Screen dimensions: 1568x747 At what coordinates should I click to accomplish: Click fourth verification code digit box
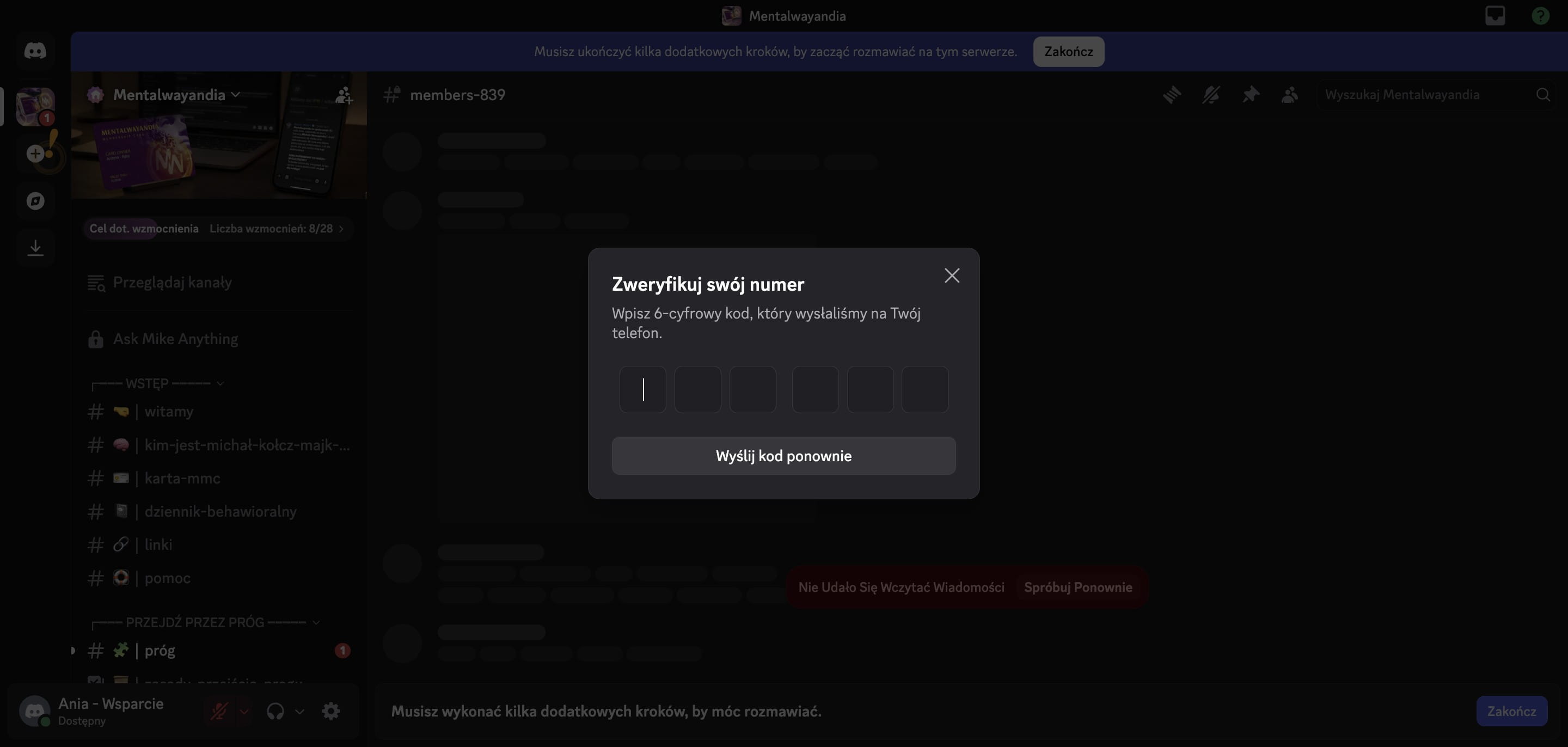point(815,390)
